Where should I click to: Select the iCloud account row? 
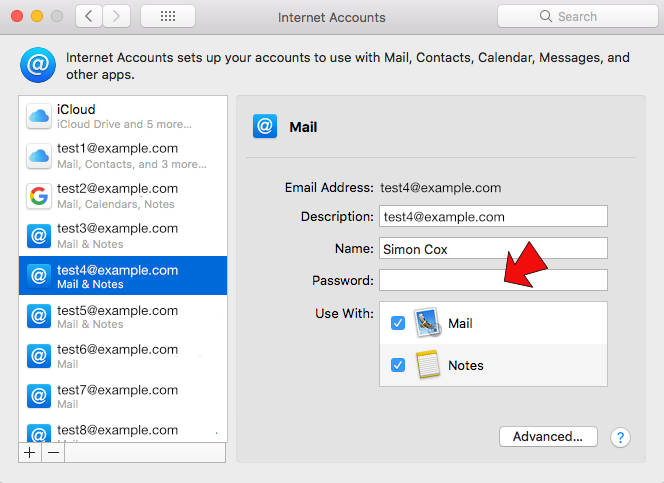pos(123,116)
